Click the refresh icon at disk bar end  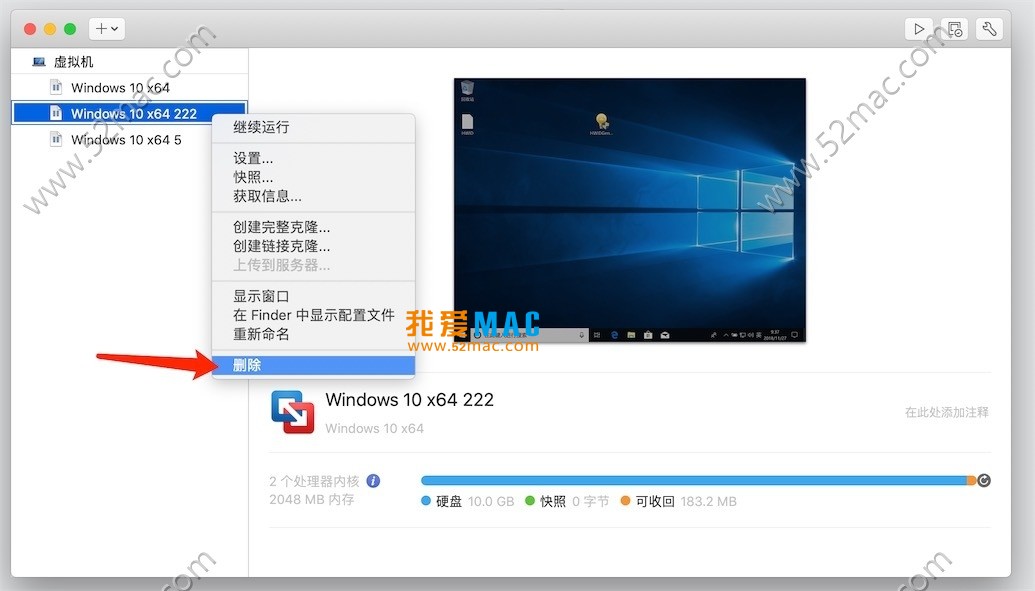984,481
